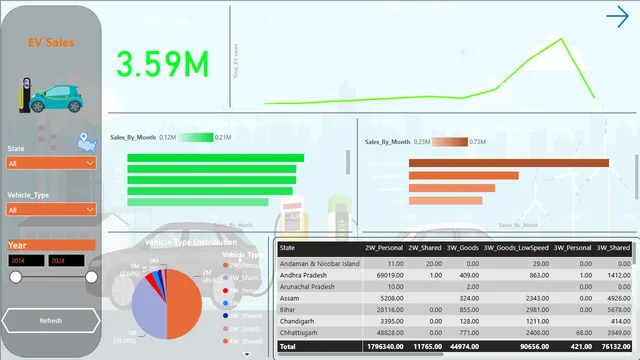Click Arunachal Pradesh row label
Screen dimensions: 640x360
[x=307, y=287]
